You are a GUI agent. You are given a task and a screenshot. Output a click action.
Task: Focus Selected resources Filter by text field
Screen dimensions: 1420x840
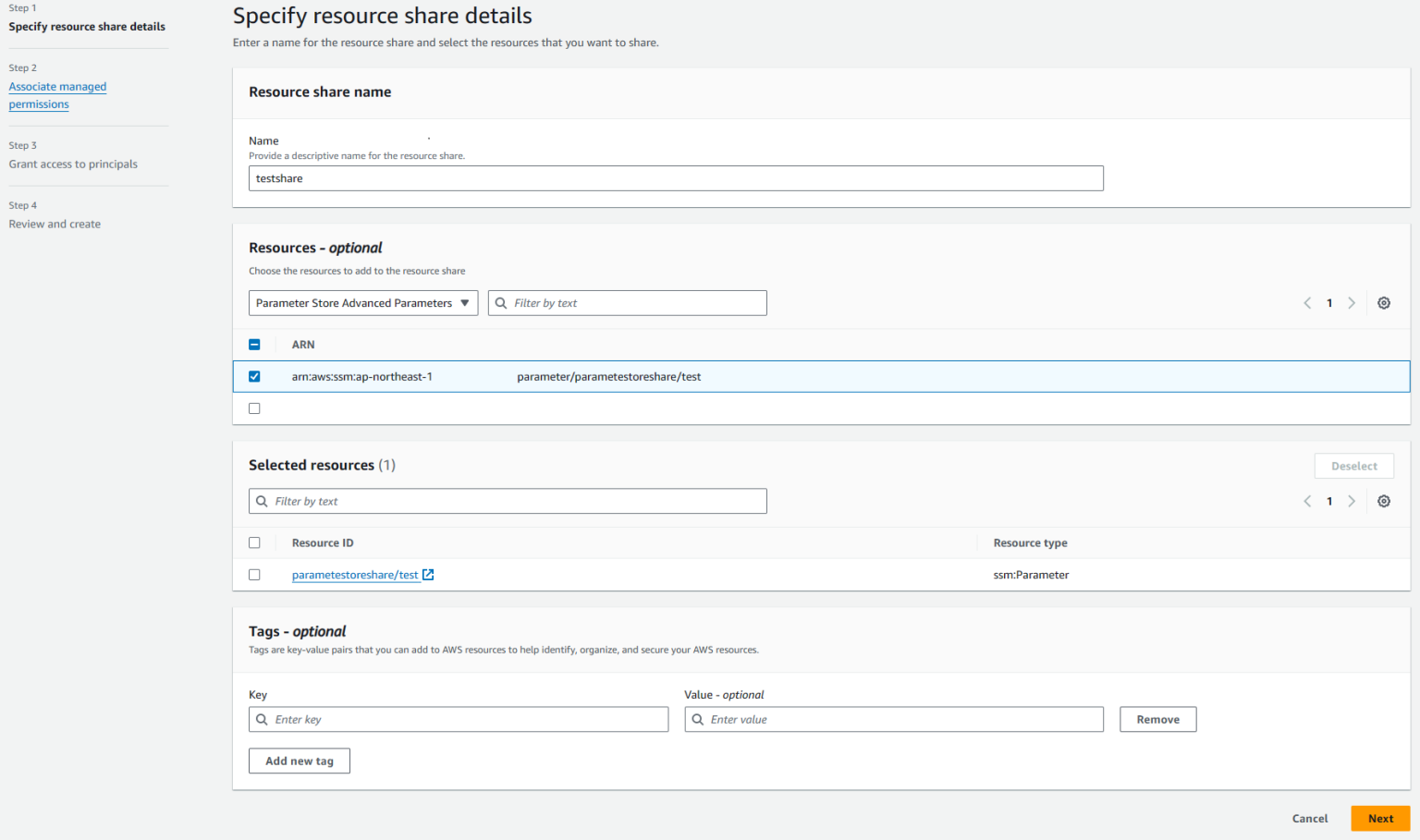click(508, 501)
